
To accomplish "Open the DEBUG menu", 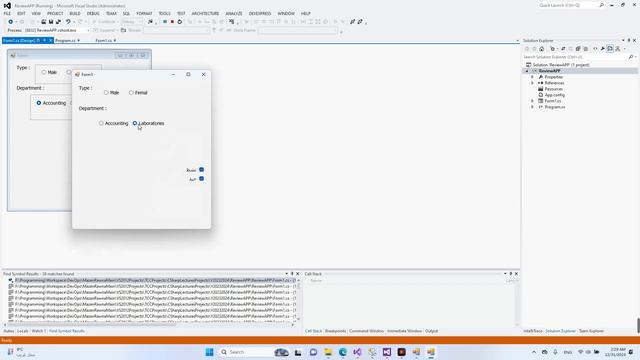I will point(93,13).
